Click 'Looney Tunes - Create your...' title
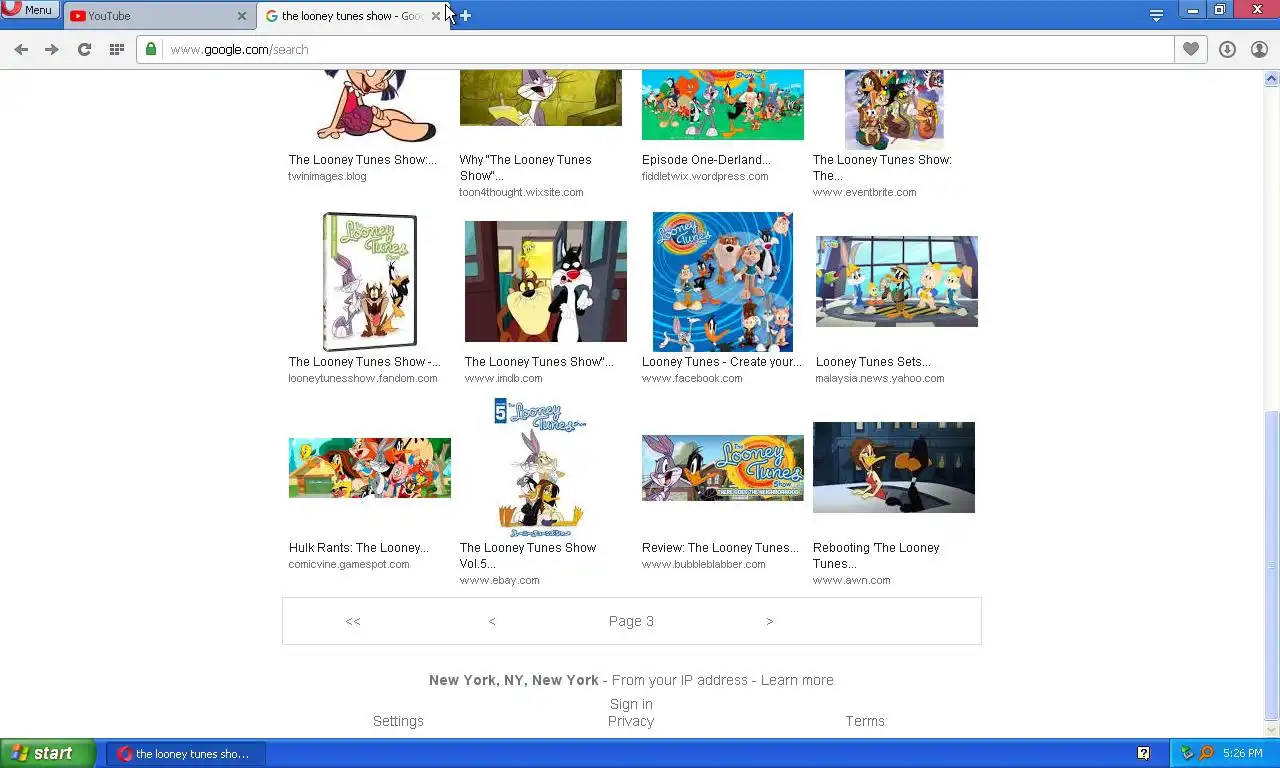 [722, 362]
